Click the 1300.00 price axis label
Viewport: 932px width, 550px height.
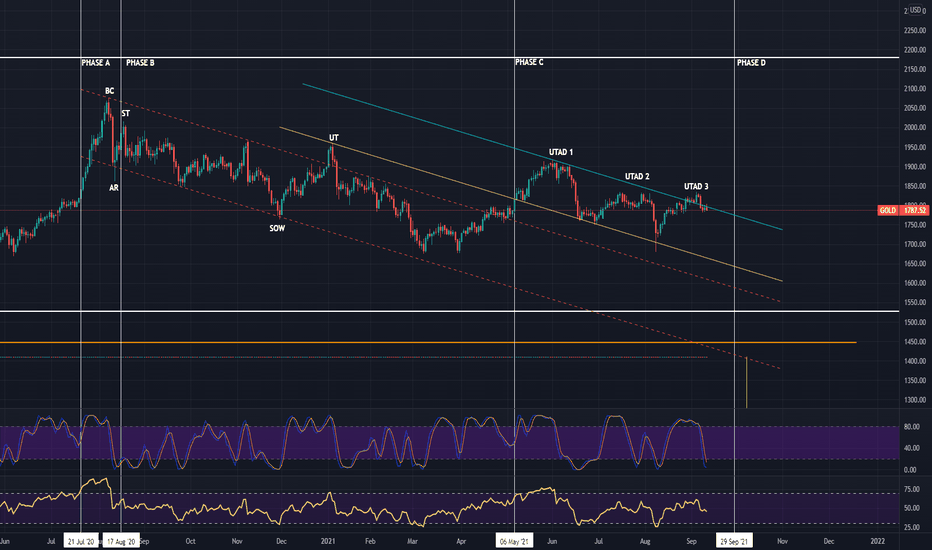[x=915, y=400]
